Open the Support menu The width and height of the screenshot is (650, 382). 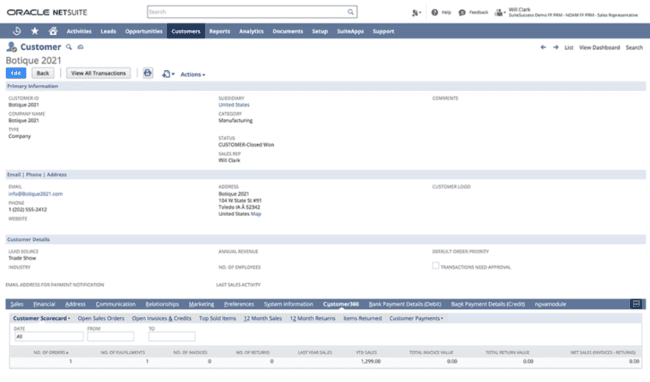pos(383,31)
